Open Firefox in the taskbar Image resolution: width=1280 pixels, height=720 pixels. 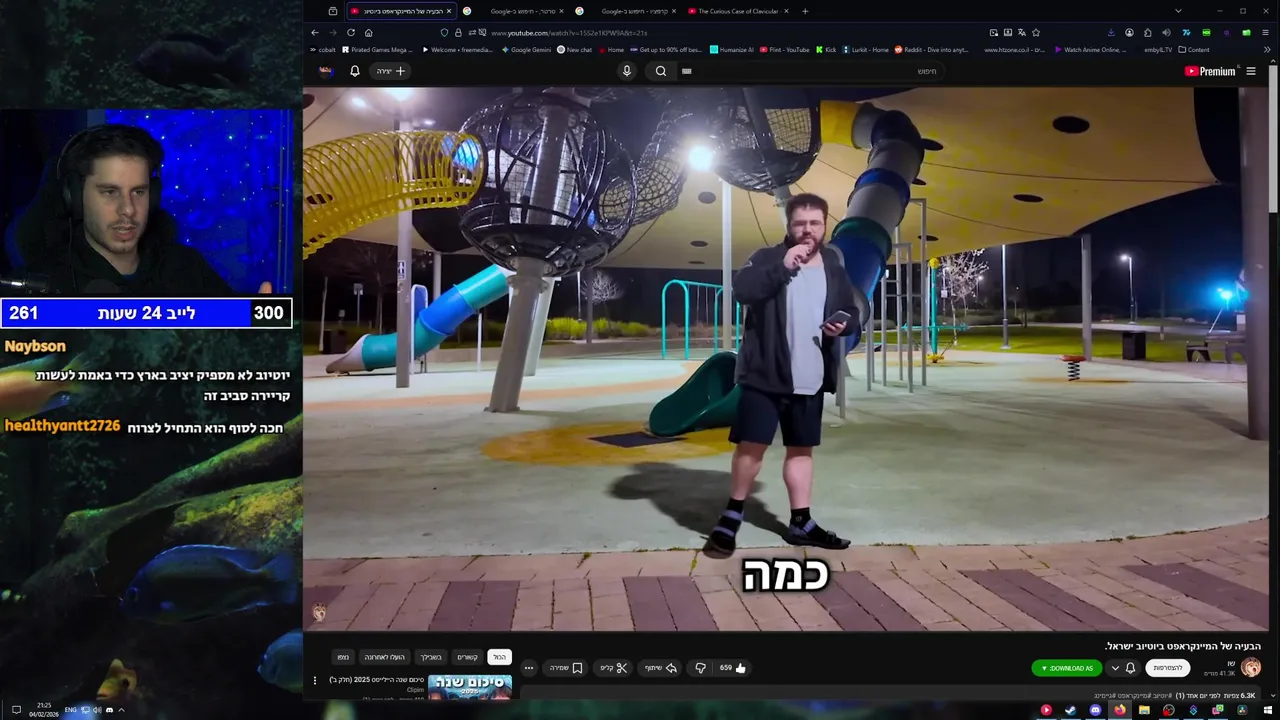tap(1119, 710)
